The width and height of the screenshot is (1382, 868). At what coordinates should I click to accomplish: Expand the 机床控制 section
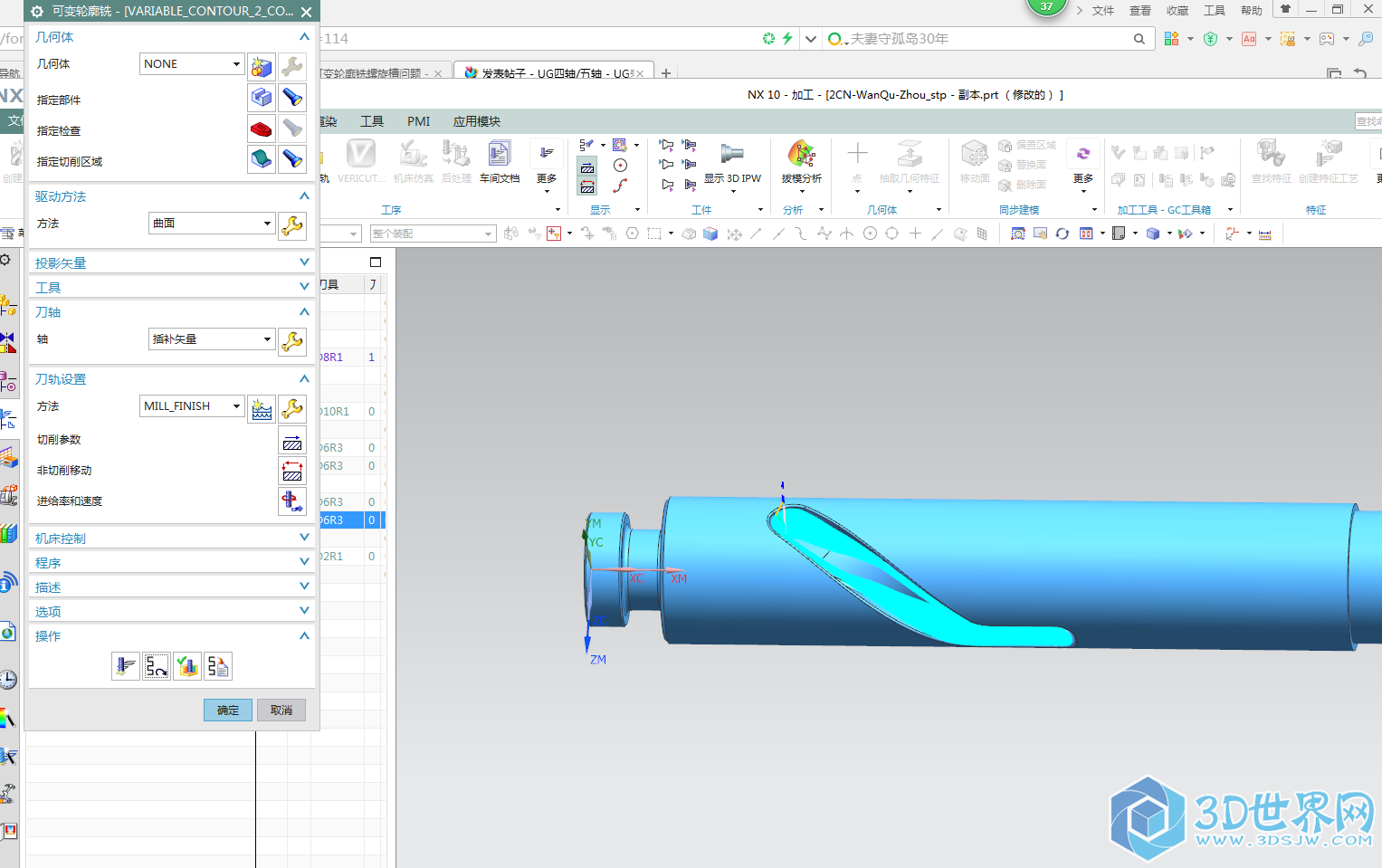tap(172, 538)
